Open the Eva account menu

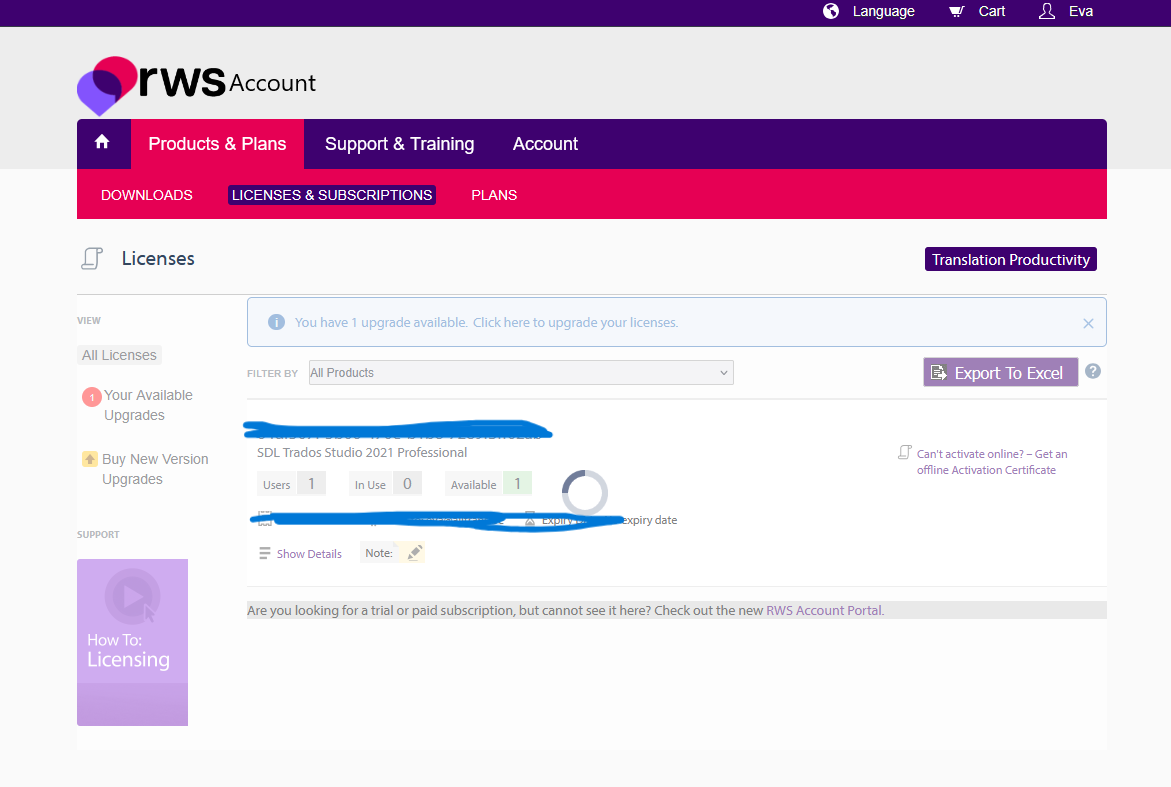tap(1081, 11)
